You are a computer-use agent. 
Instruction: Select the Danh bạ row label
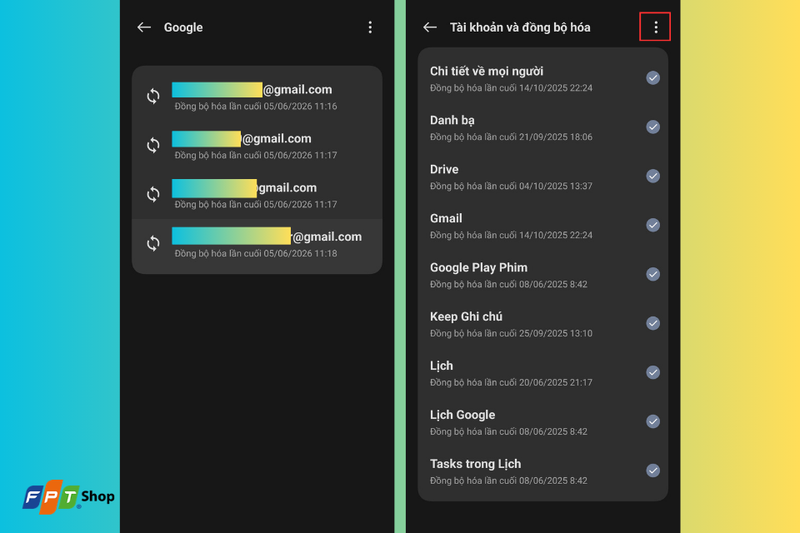(452, 120)
